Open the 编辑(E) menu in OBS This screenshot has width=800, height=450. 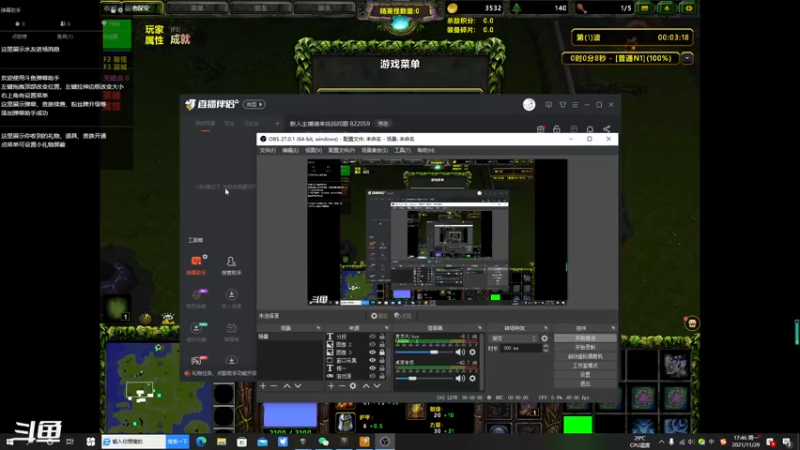click(290, 151)
